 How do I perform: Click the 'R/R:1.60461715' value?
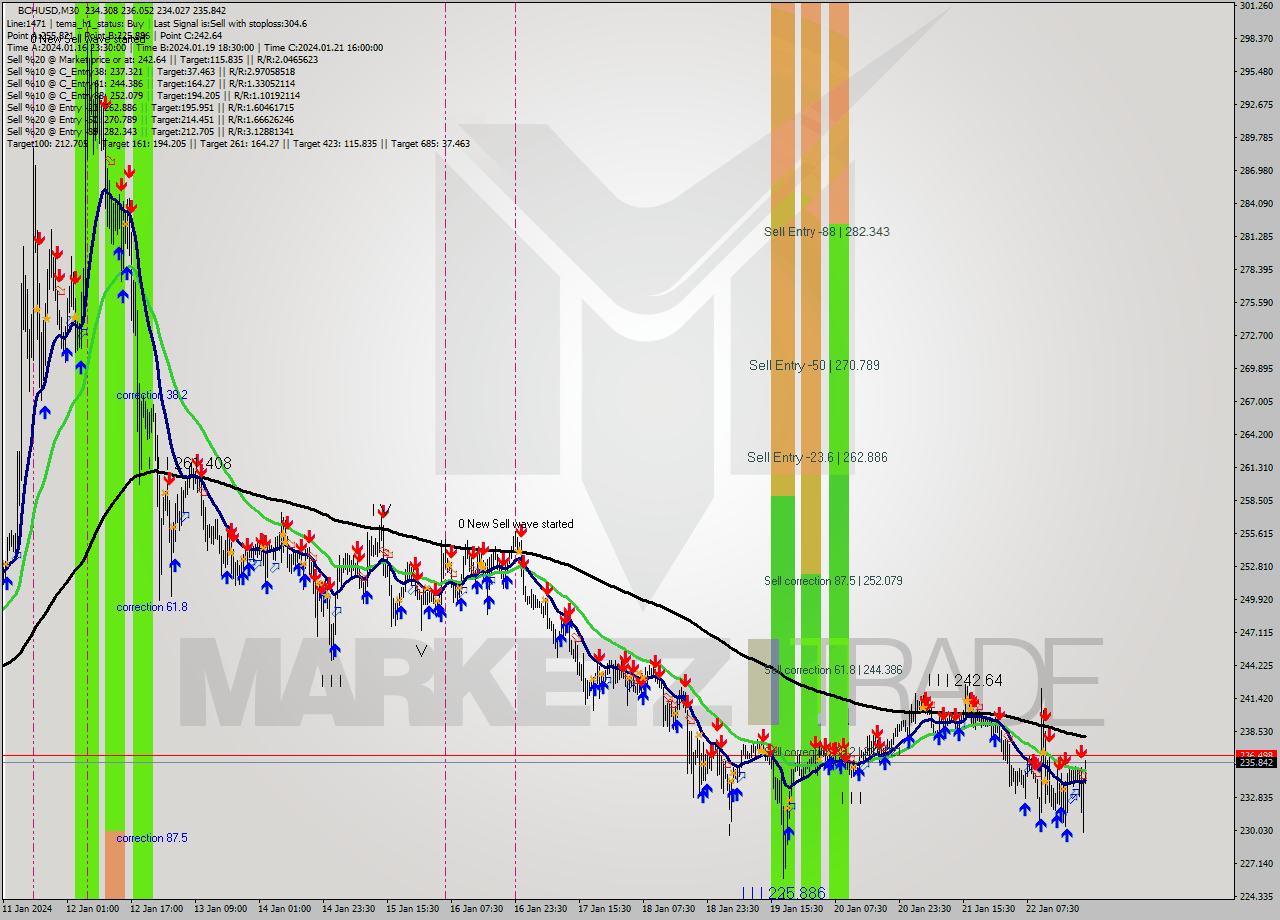click(x=260, y=107)
